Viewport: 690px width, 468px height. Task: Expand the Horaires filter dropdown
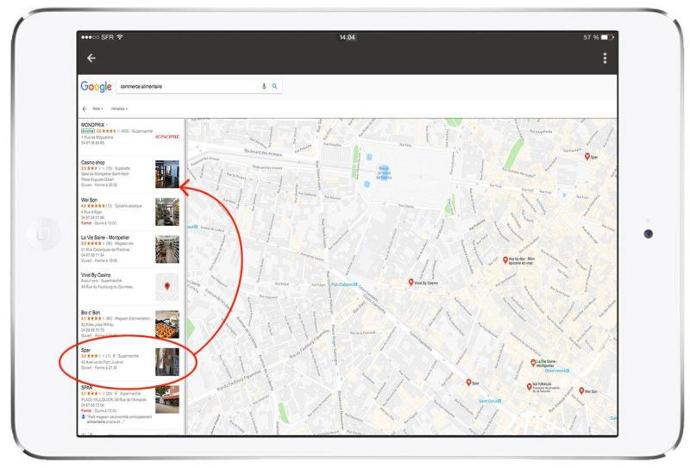[119, 108]
